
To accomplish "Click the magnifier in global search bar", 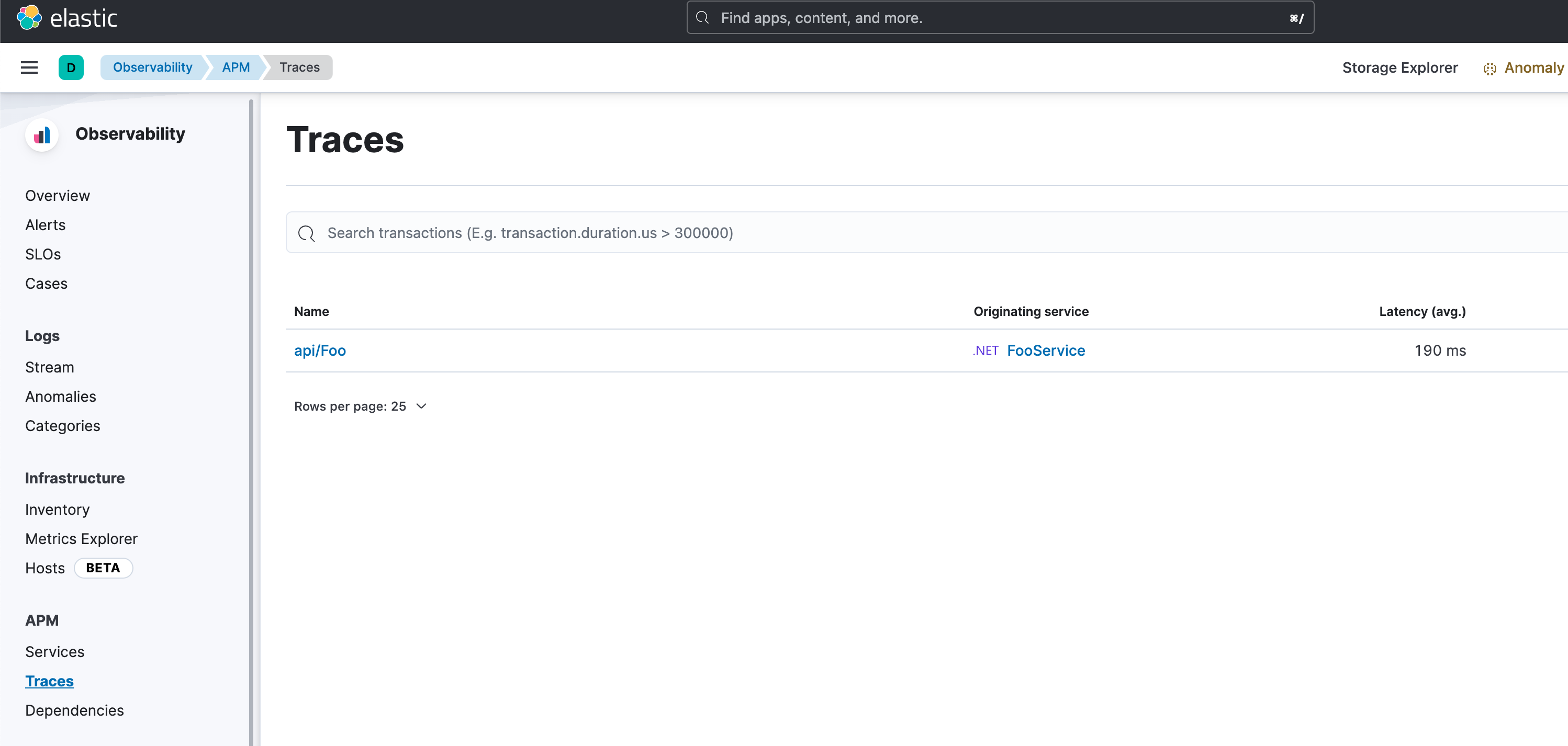I will pos(702,18).
